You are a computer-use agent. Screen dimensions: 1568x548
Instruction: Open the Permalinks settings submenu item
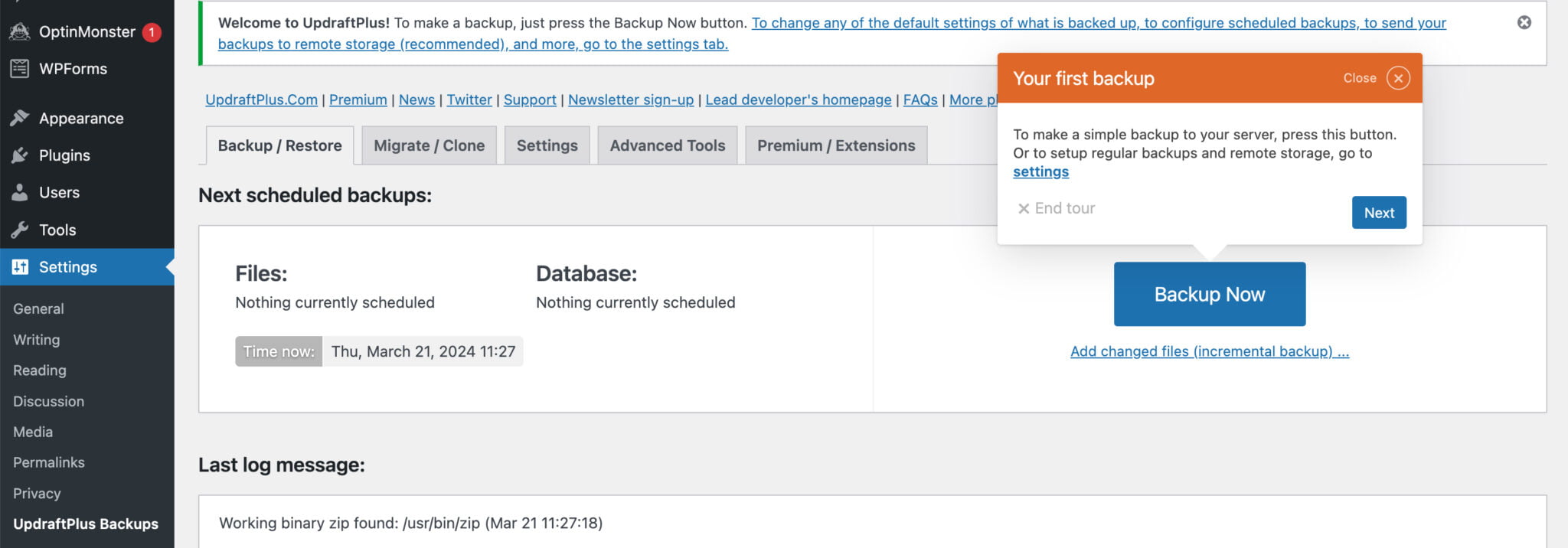49,462
